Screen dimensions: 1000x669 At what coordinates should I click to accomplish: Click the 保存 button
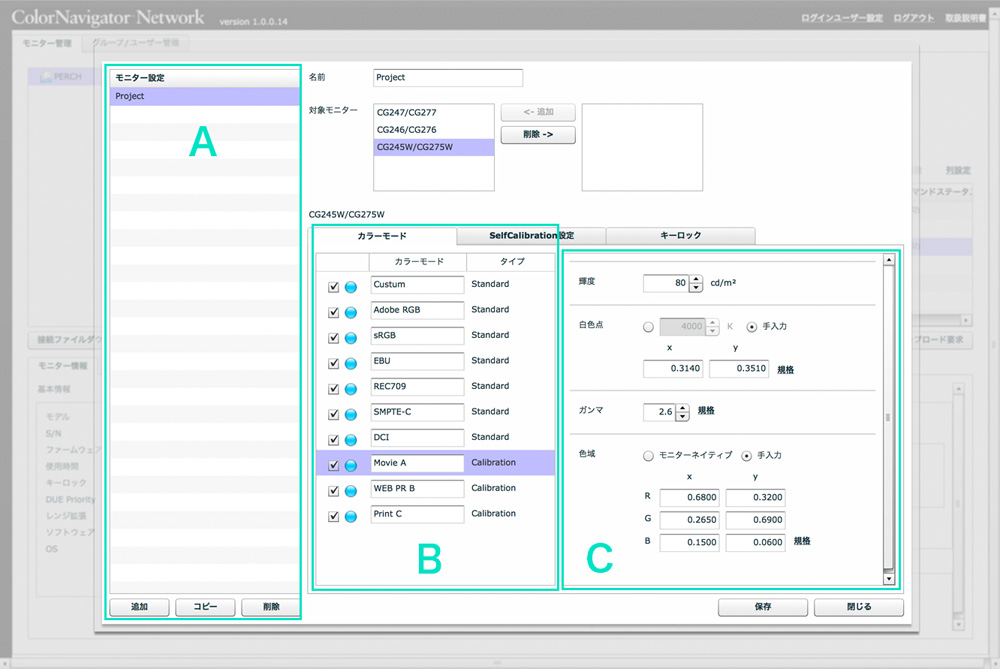(763, 607)
